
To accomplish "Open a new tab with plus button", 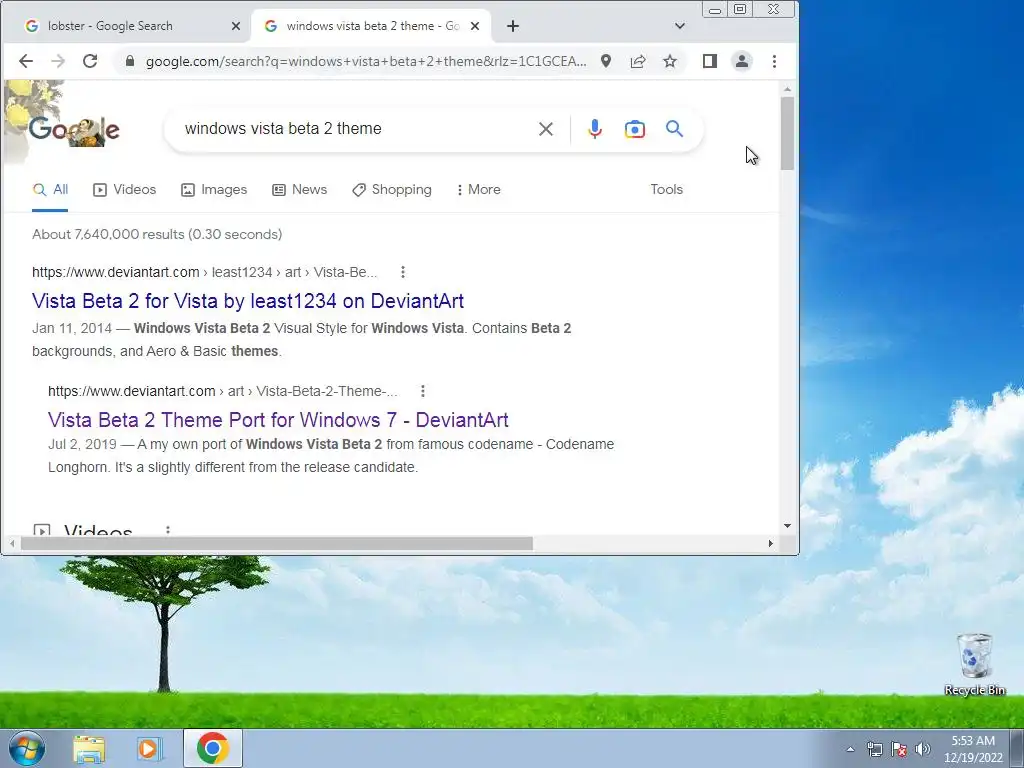I will click(513, 26).
